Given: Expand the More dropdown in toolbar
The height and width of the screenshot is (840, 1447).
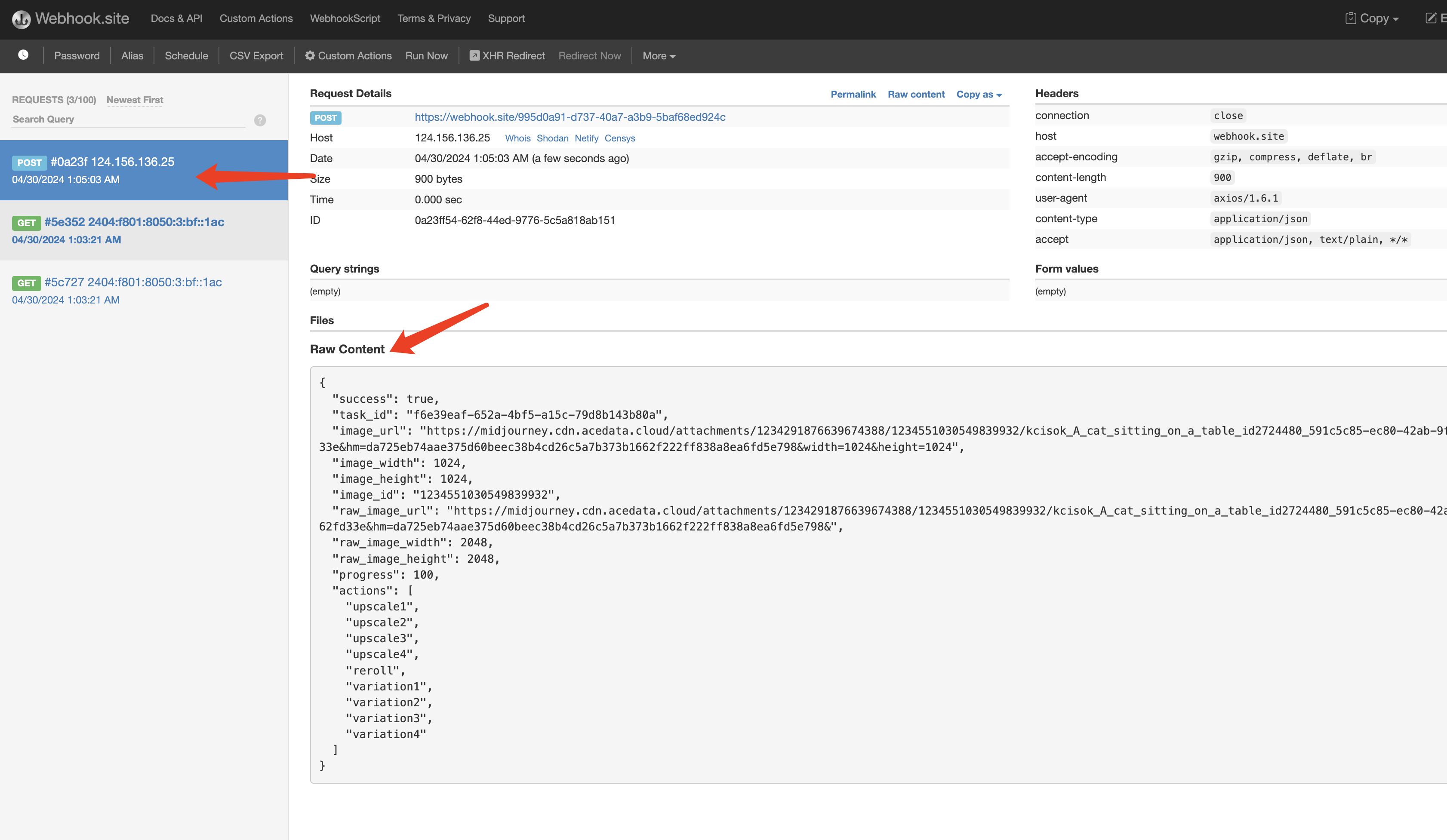Looking at the screenshot, I should click(659, 56).
